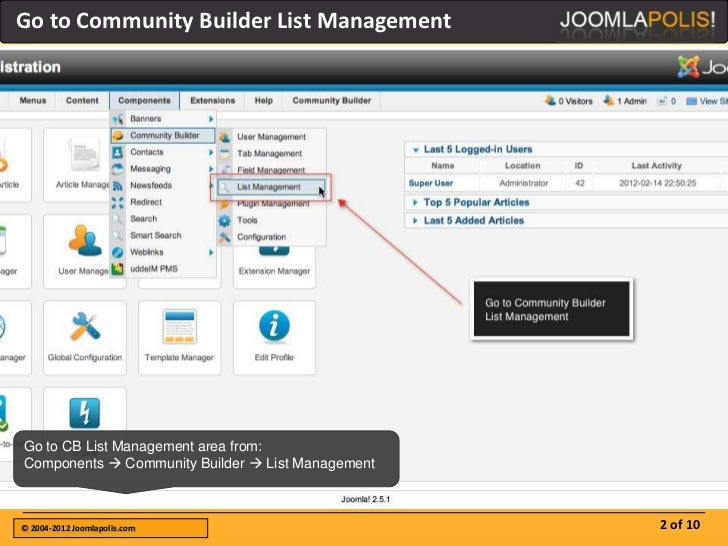728x546 pixels.
Task: Open the Super User link
Action: [431, 183]
